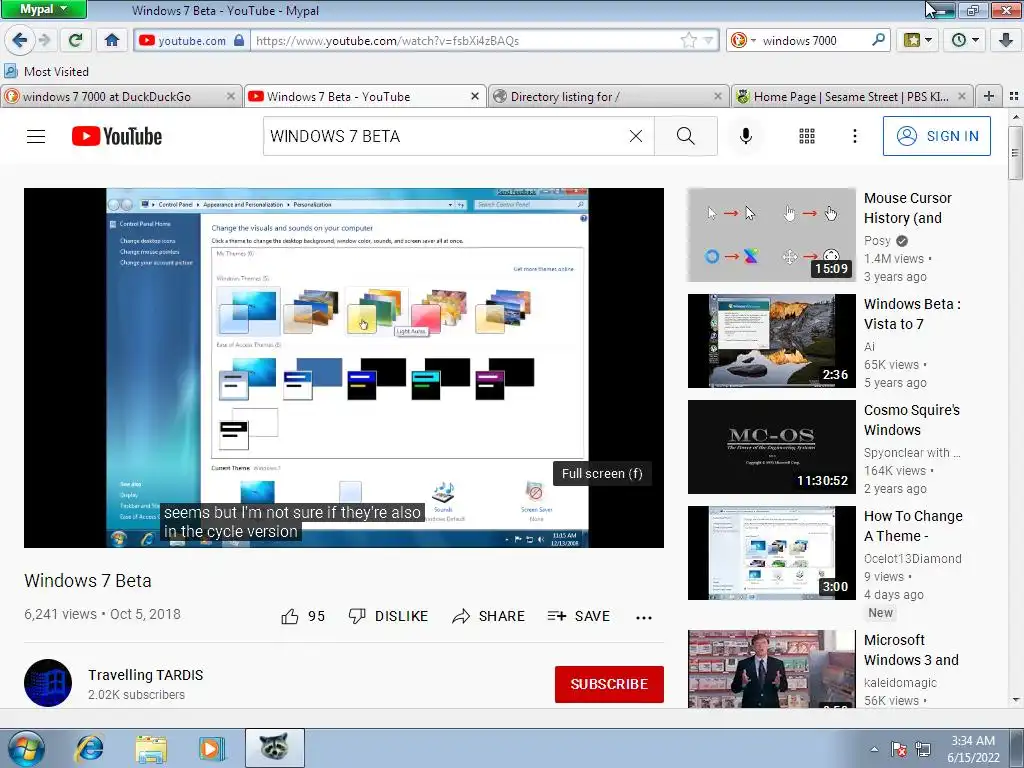The image size is (1024, 768).
Task: Close the Directory listing tab
Action: pos(718,96)
